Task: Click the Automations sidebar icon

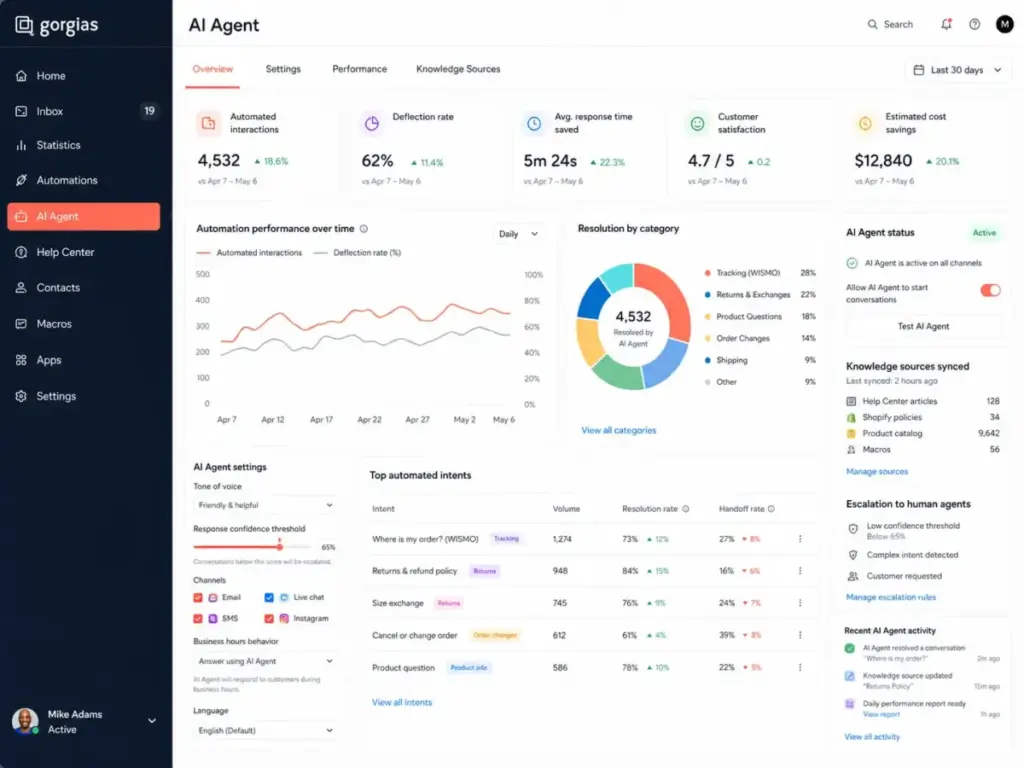Action: tap(22, 180)
